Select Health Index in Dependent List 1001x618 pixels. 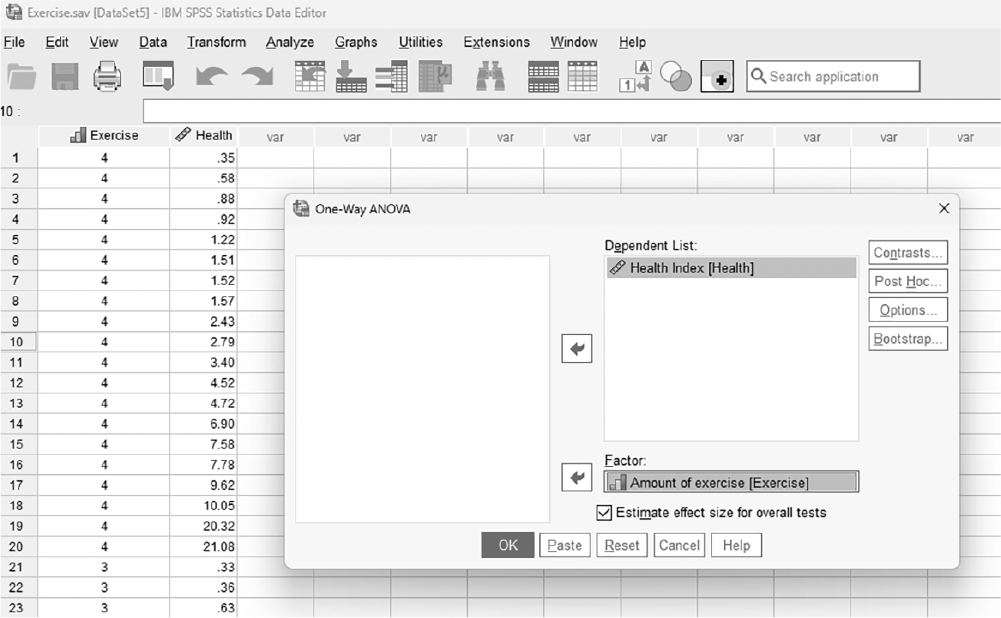732,268
